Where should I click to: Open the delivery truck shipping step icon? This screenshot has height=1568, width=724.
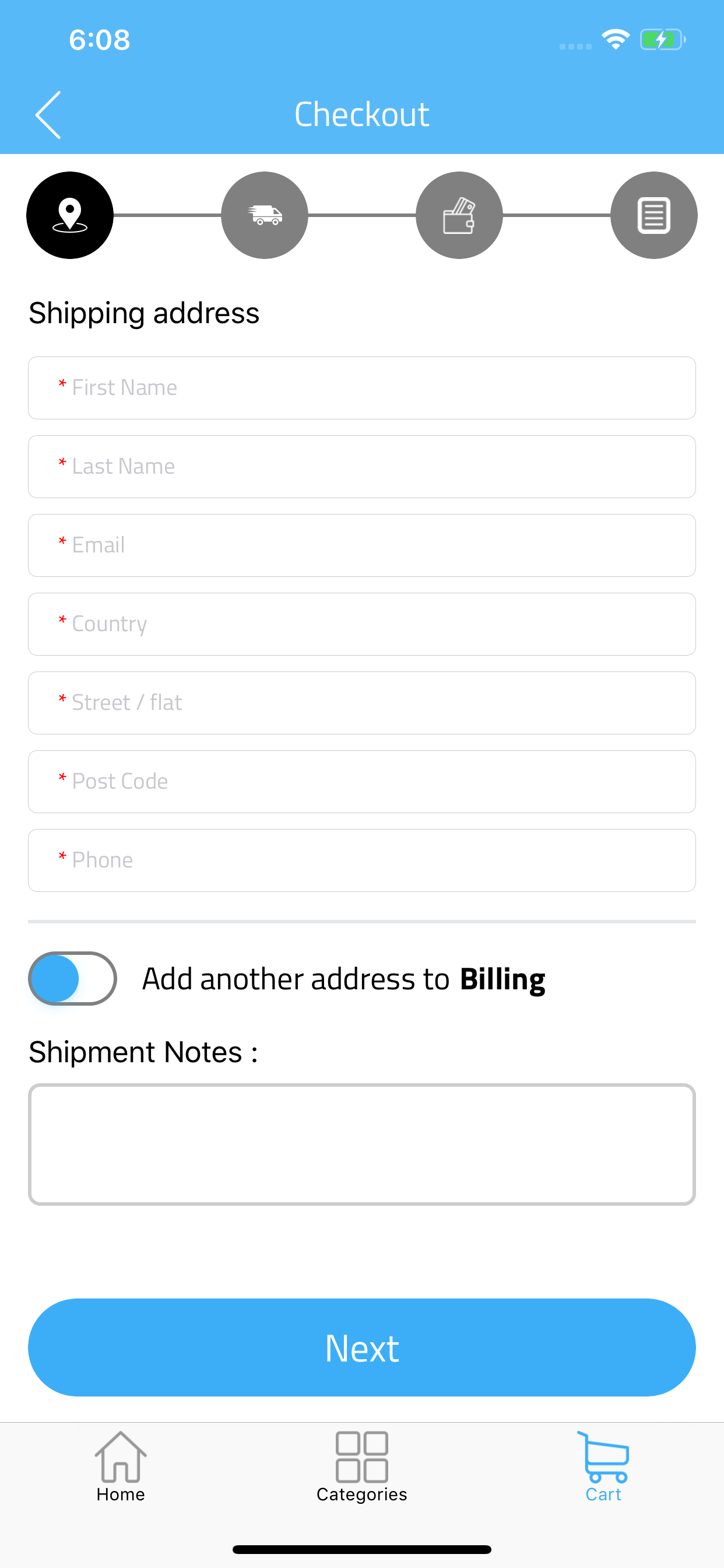[x=265, y=215]
